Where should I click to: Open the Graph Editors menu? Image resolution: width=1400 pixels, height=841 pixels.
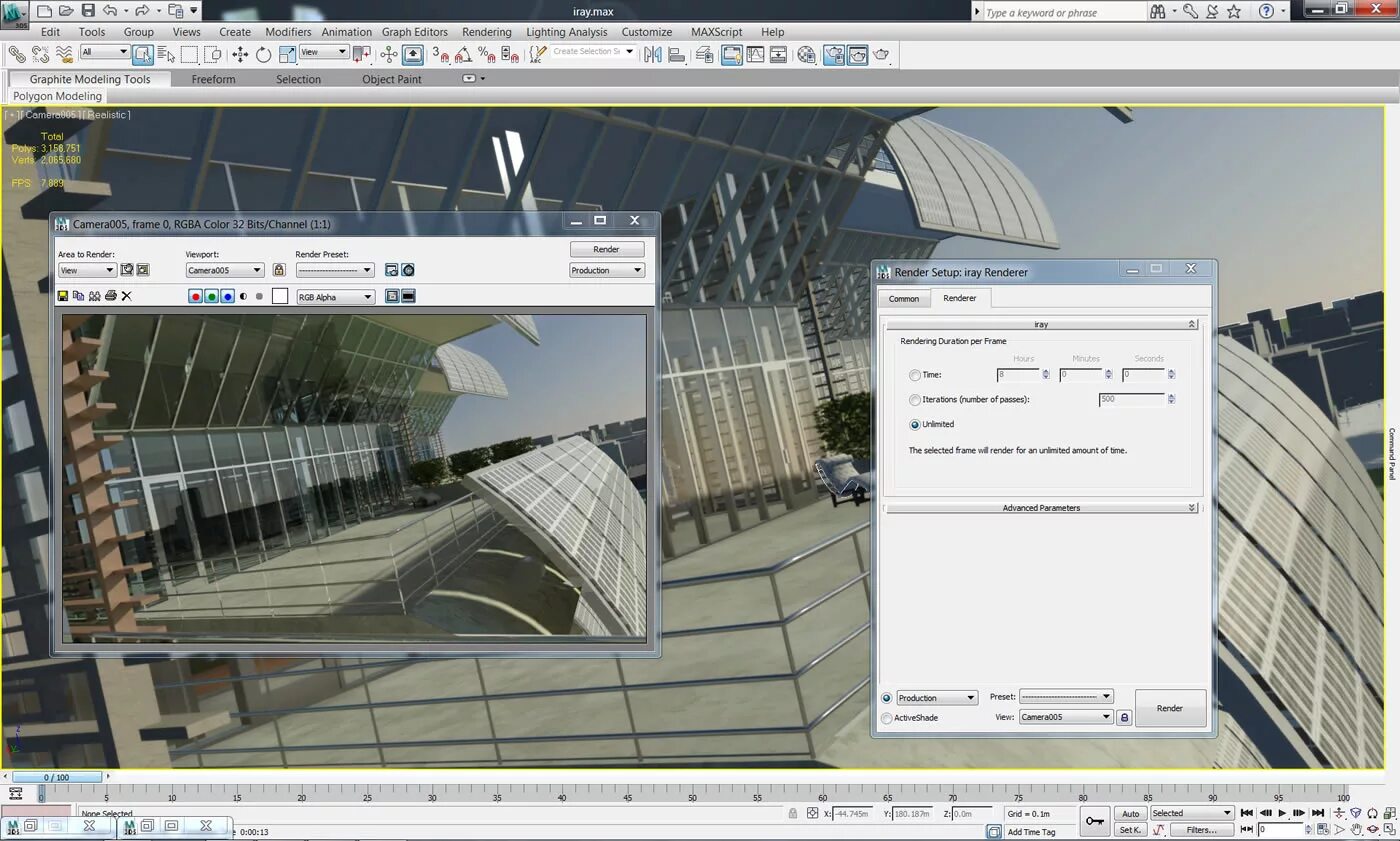tap(415, 32)
